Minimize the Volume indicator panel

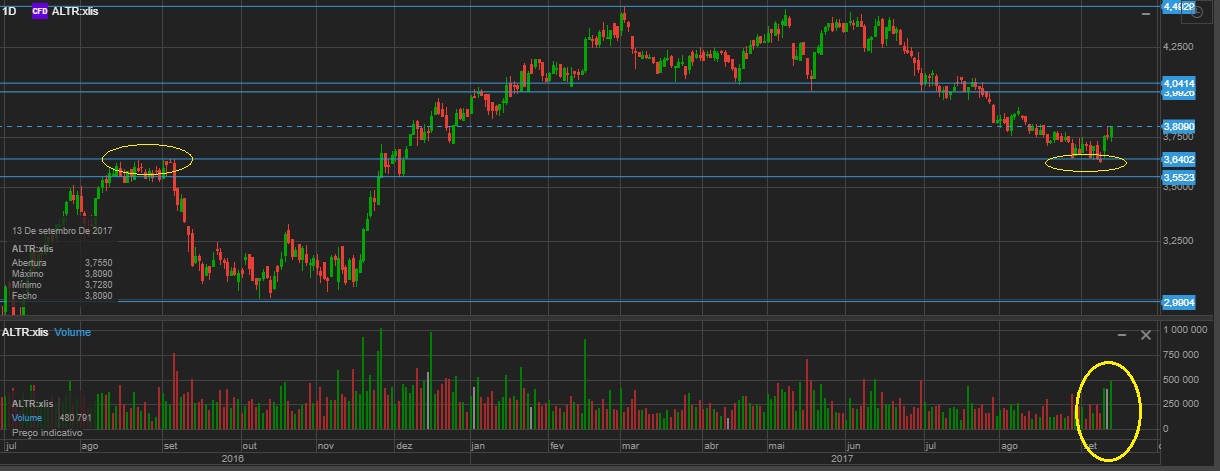pos(1123,334)
